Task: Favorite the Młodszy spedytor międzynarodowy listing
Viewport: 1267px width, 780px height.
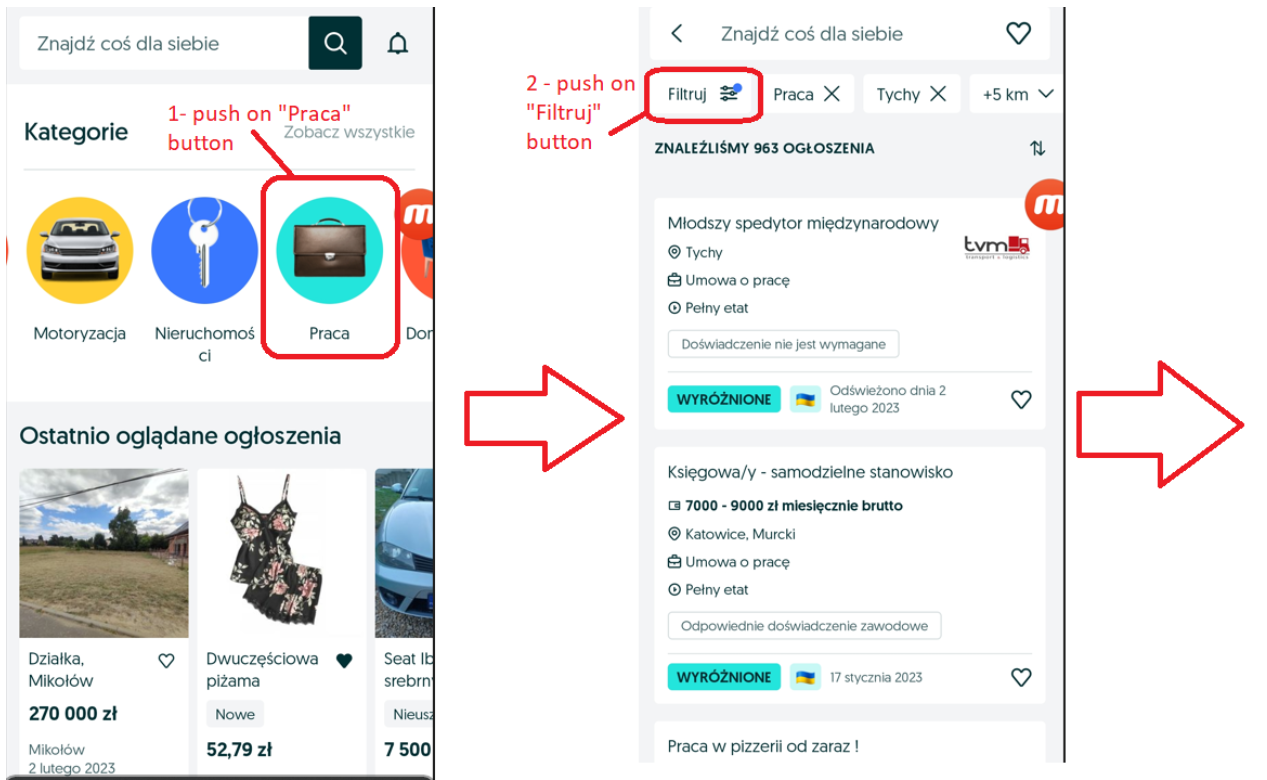Action: coord(1021,399)
